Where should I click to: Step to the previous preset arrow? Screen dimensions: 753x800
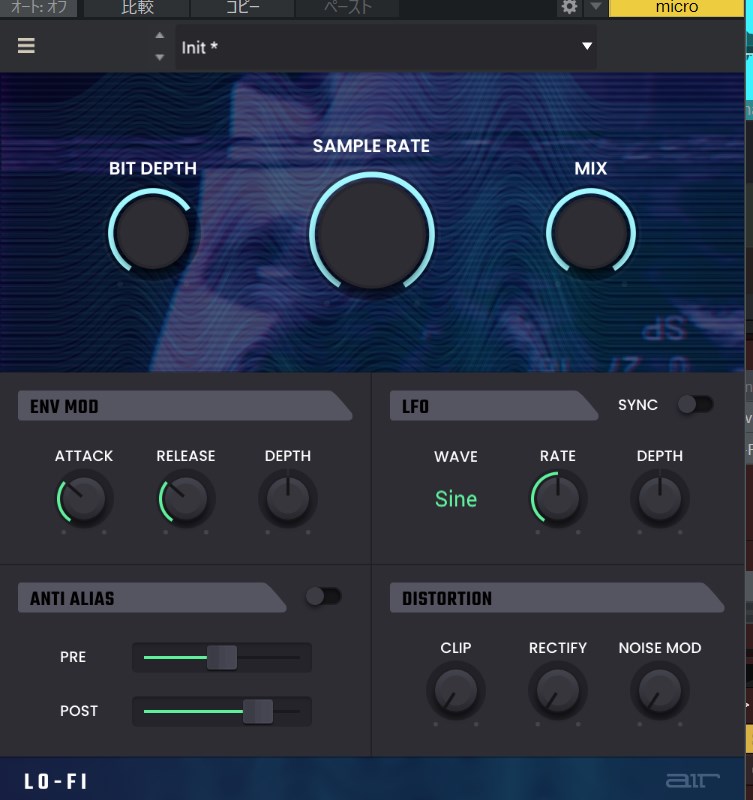point(159,36)
